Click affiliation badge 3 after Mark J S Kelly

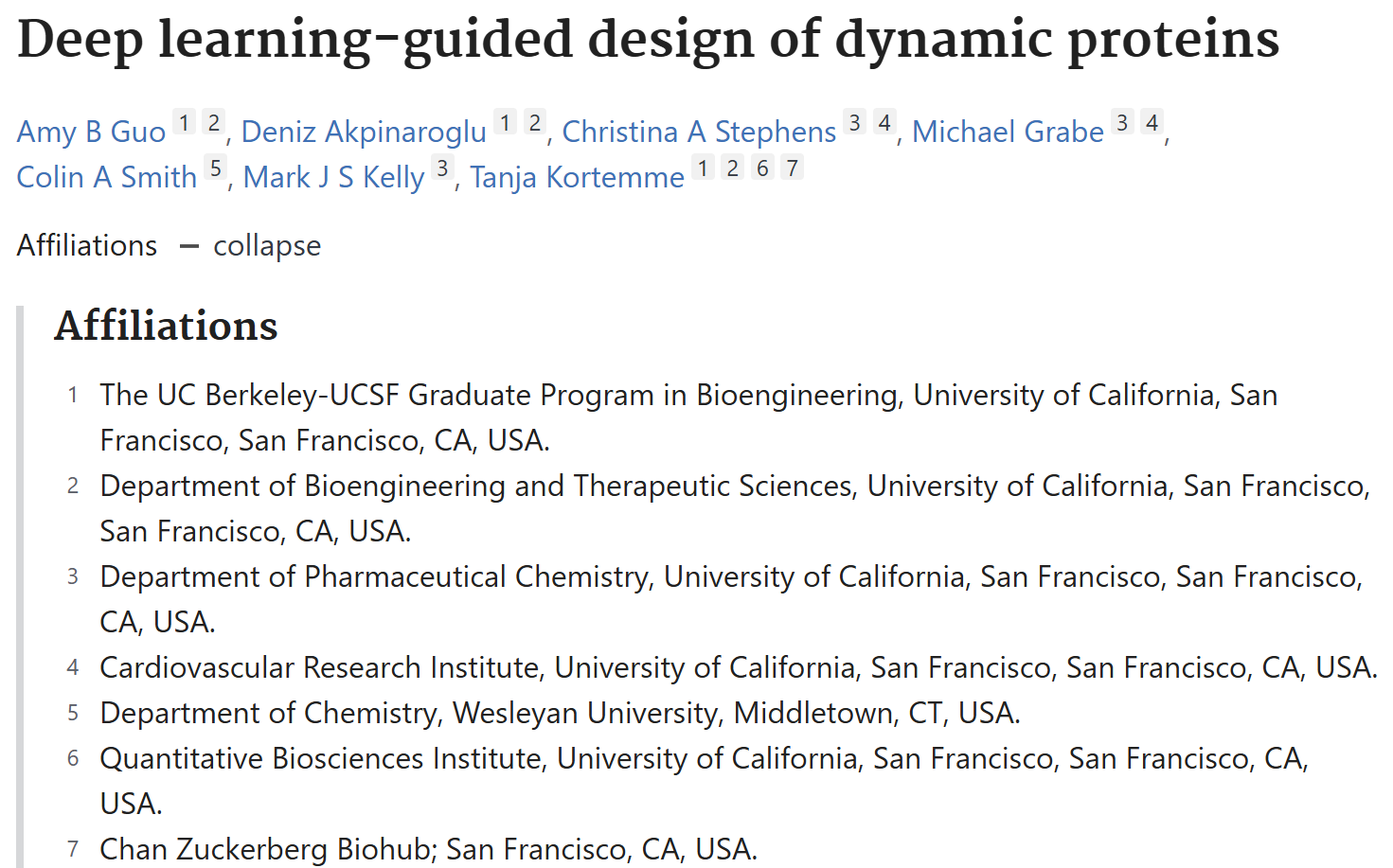442,168
